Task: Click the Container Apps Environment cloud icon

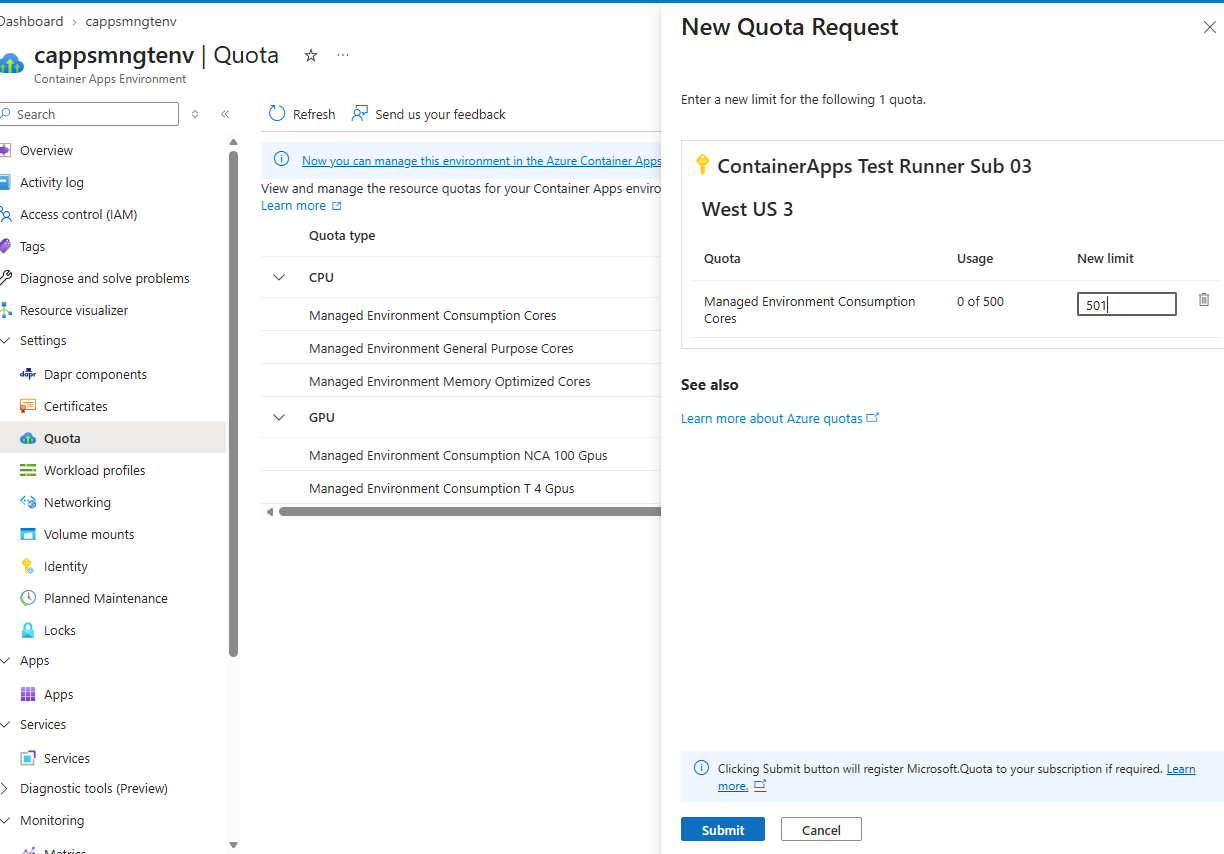Action: pyautogui.click(x=11, y=62)
